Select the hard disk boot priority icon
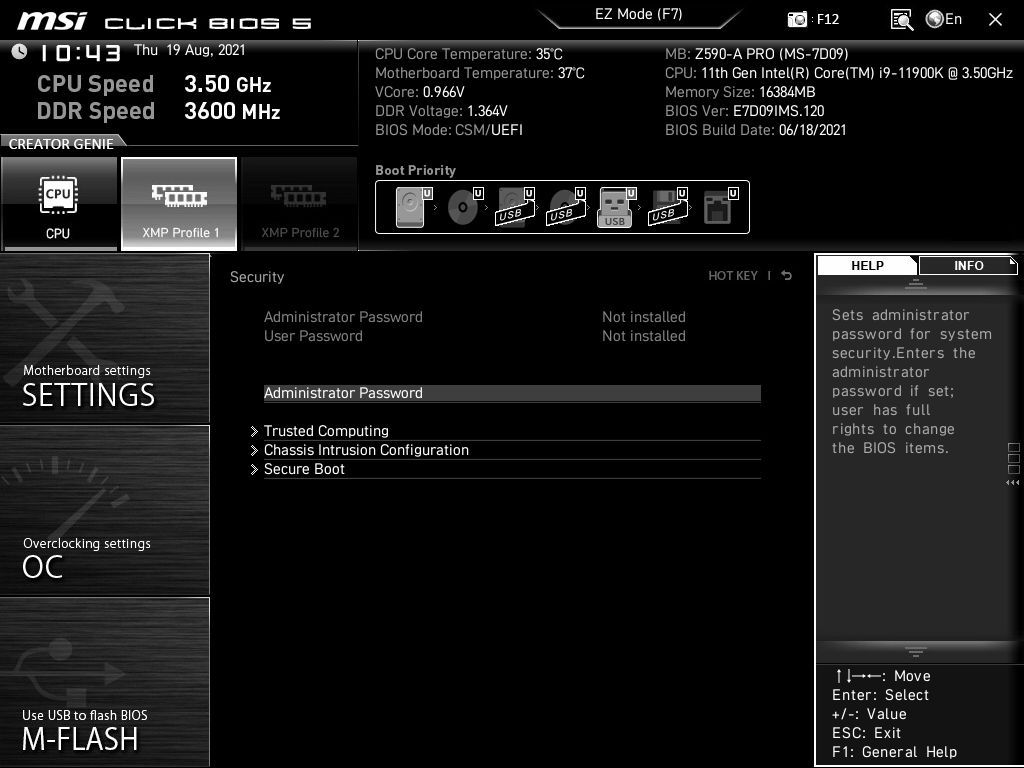The image size is (1024, 768). coord(413,207)
